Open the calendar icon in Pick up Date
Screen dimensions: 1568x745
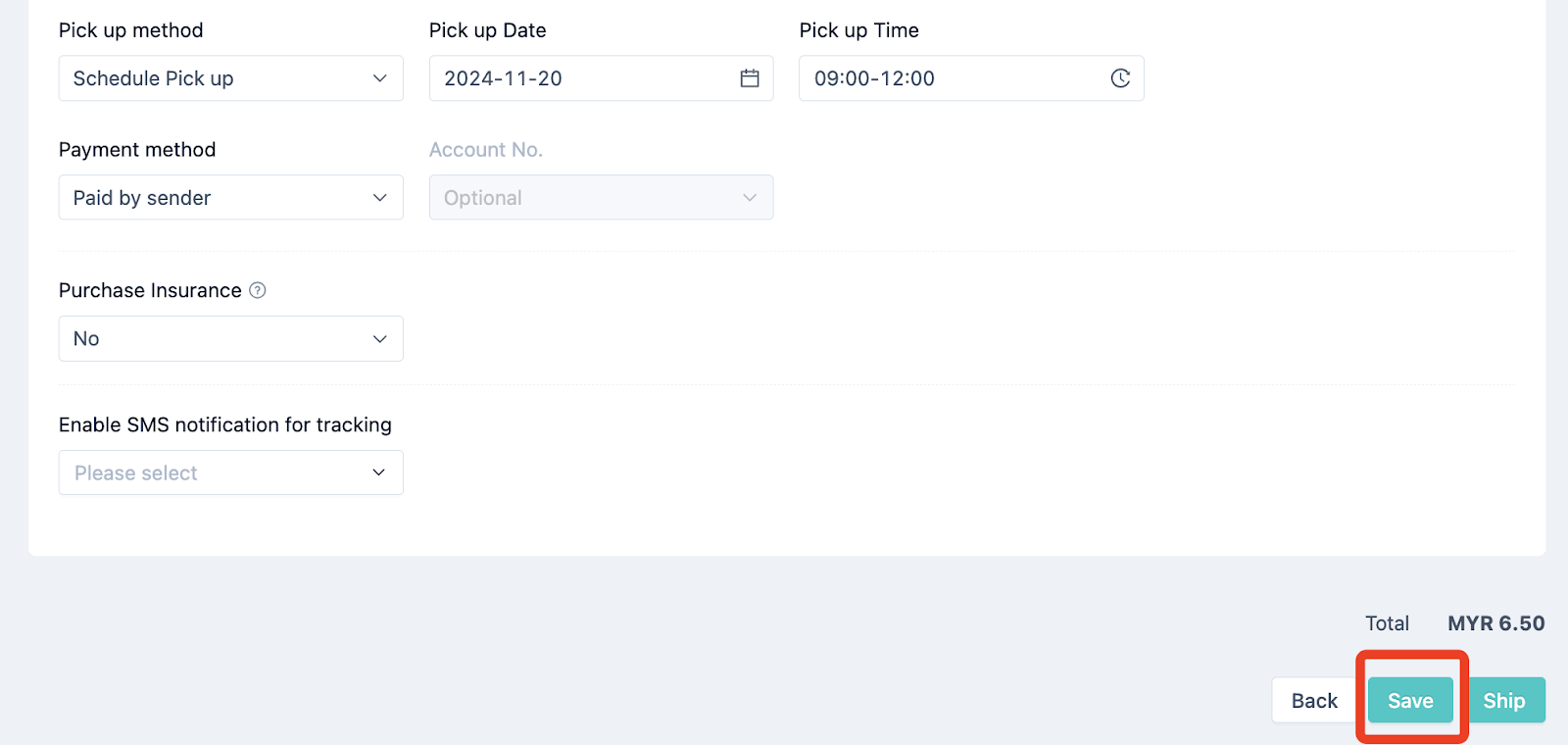pyautogui.click(x=750, y=78)
